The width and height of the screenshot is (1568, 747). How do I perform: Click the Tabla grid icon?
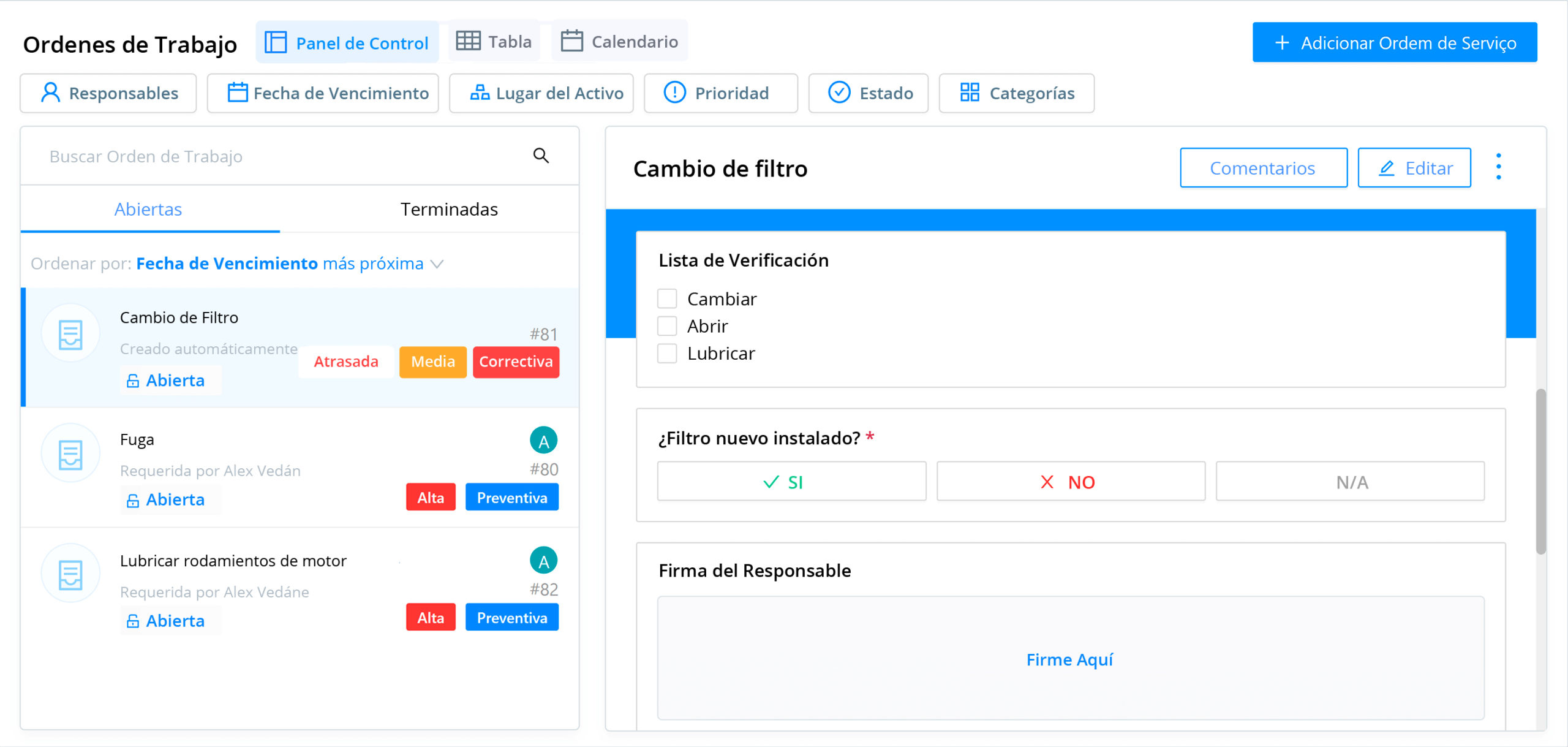469,41
